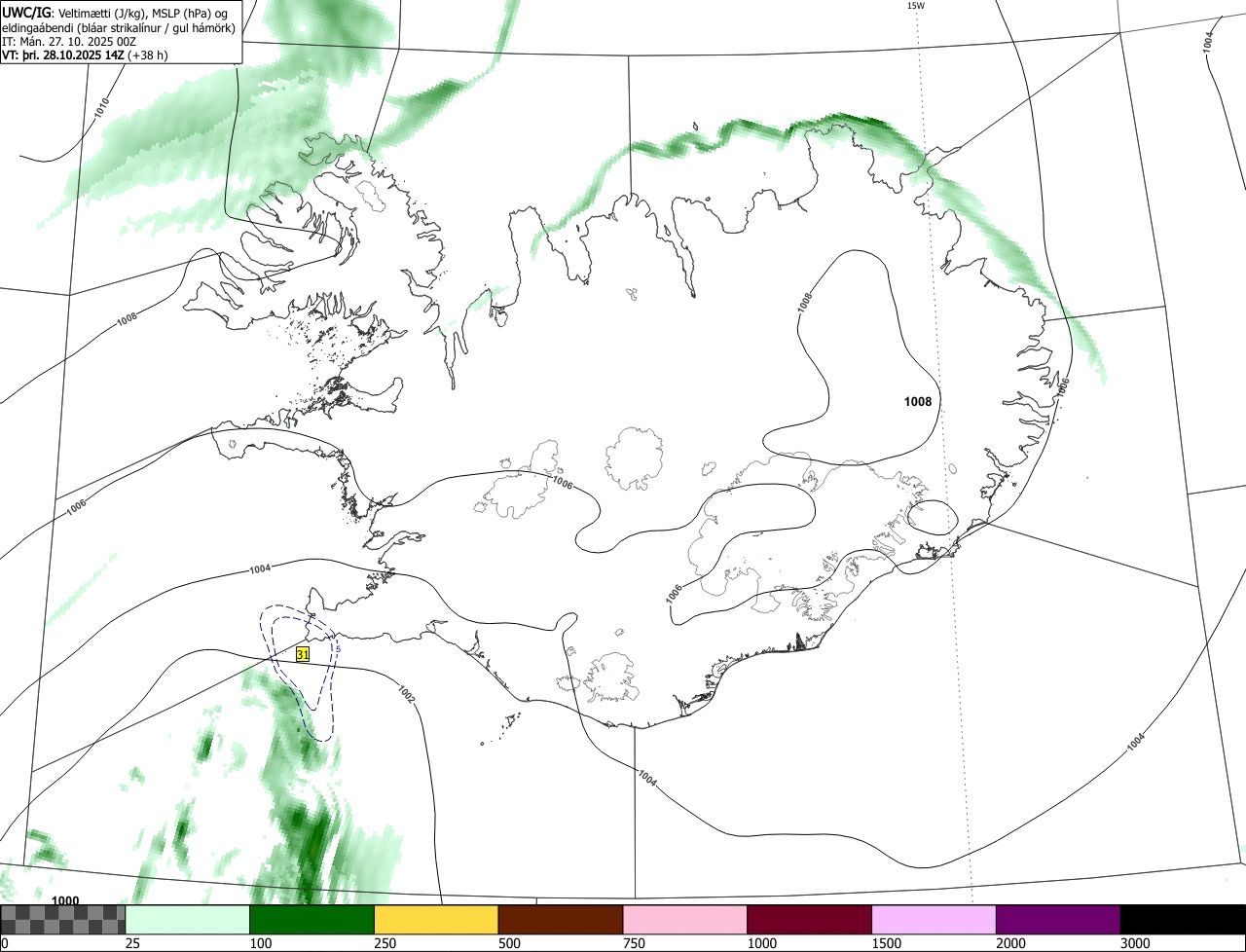This screenshot has width=1246, height=952.
Task: Select the 750 tick label on color scale
Action: [x=635, y=943]
